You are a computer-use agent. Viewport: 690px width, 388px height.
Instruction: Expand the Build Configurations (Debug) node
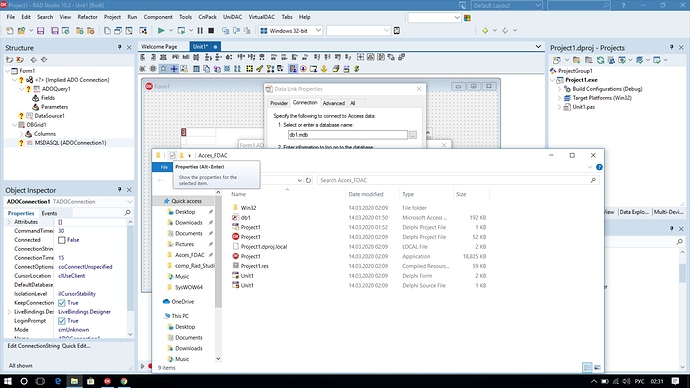coord(560,89)
